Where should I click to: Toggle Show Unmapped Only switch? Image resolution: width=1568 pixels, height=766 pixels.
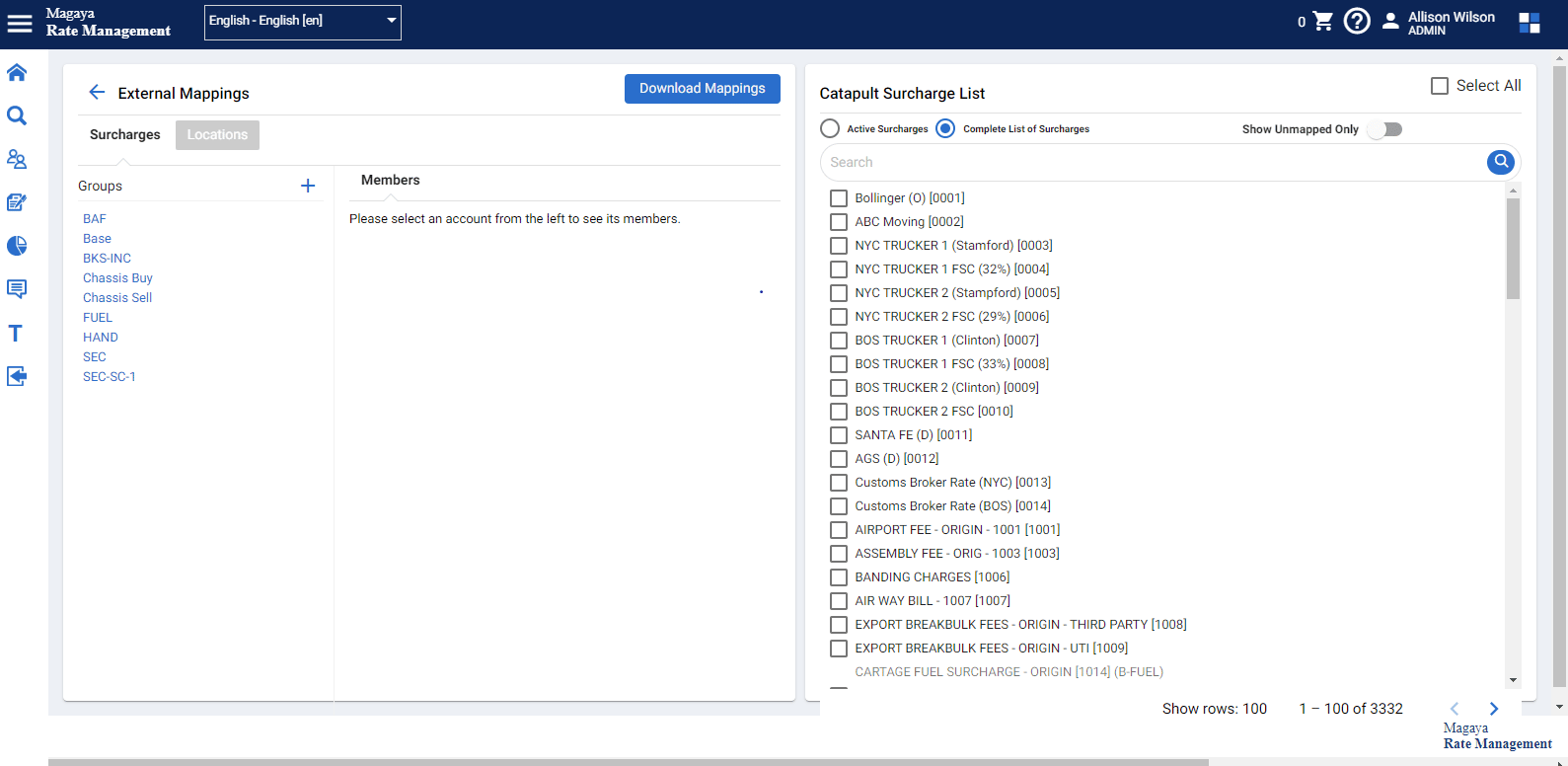coord(1384,129)
